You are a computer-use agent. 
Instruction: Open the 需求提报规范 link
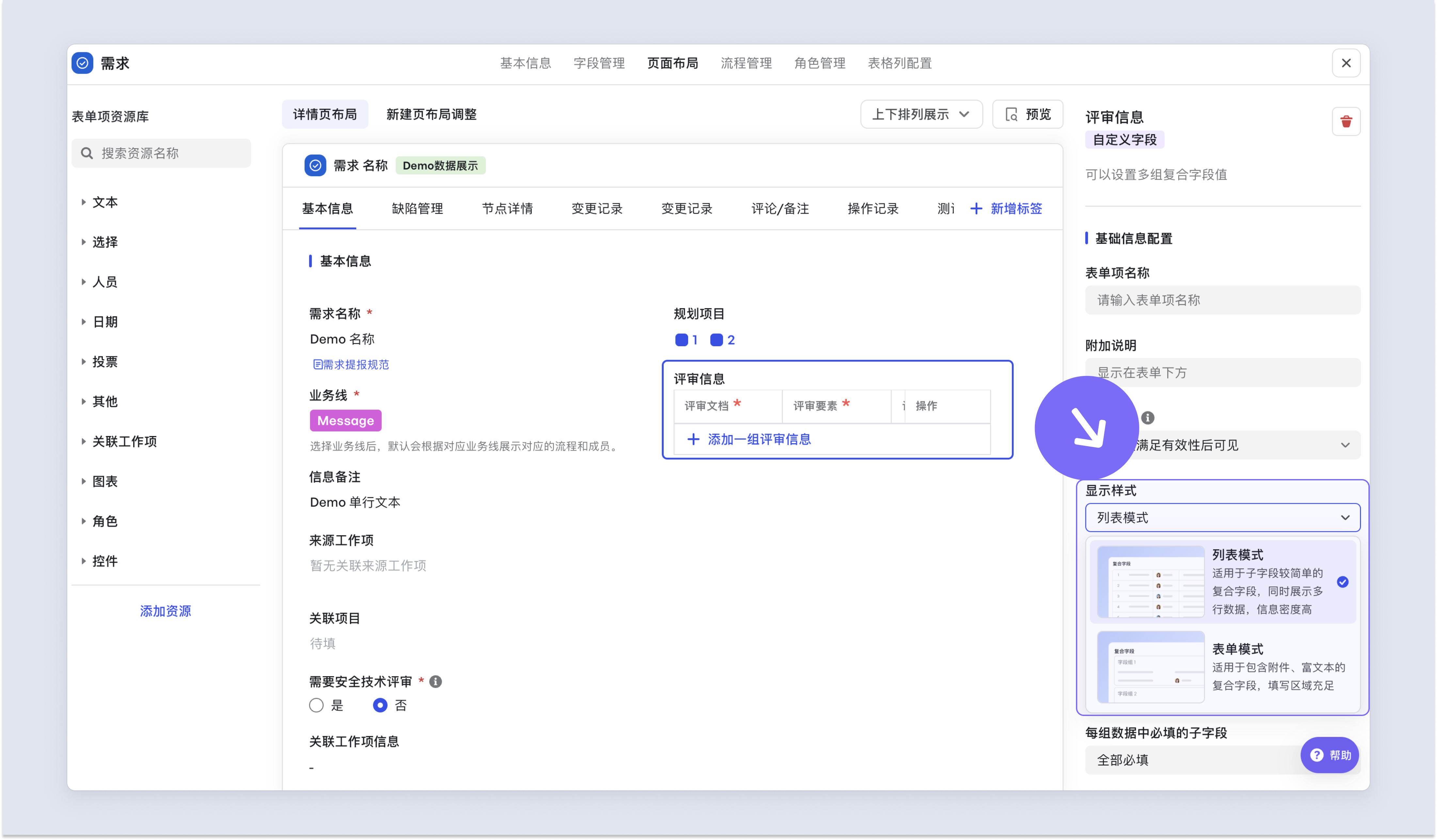tap(351, 364)
